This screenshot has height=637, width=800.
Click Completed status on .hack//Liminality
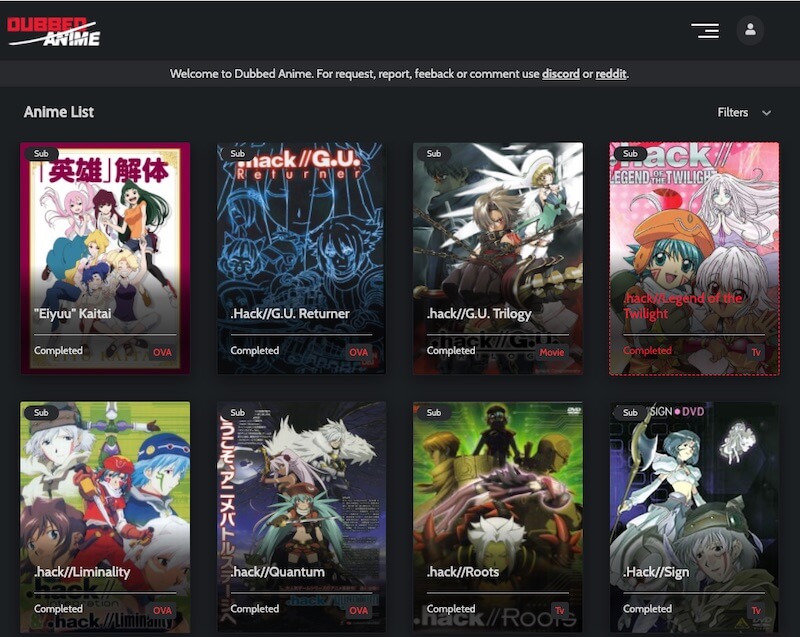pyautogui.click(x=58, y=608)
